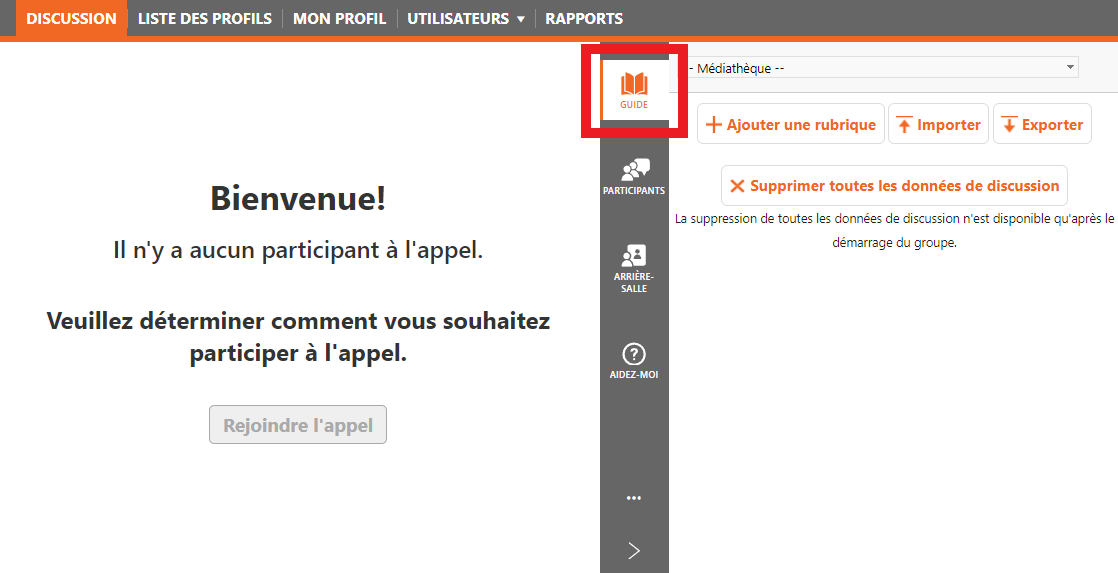Click the Rejoindre l'appel button
The height and width of the screenshot is (573, 1118).
(x=298, y=425)
